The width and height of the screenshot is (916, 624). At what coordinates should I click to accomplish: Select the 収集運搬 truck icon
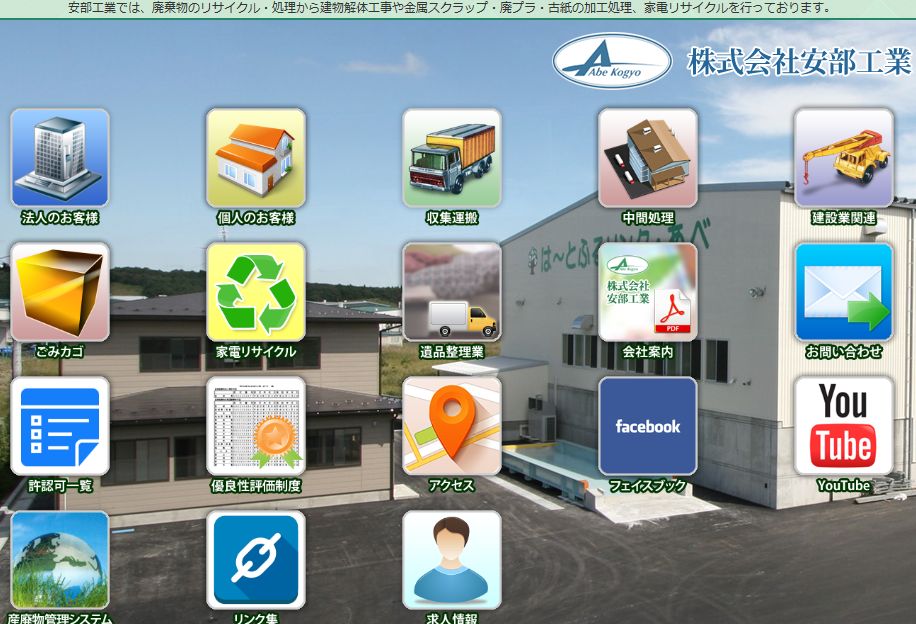(x=452, y=158)
